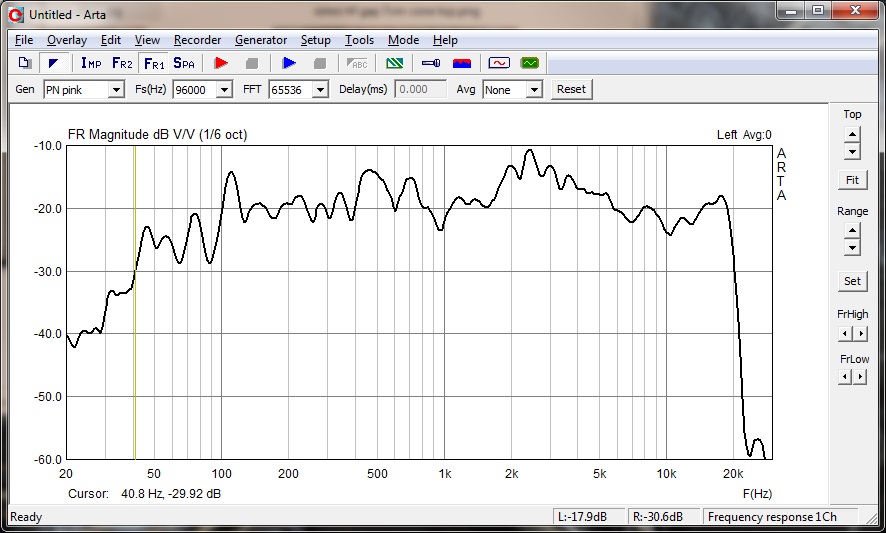Screen dimensions: 886x533
Task: Open the Generator menu
Action: click(261, 40)
